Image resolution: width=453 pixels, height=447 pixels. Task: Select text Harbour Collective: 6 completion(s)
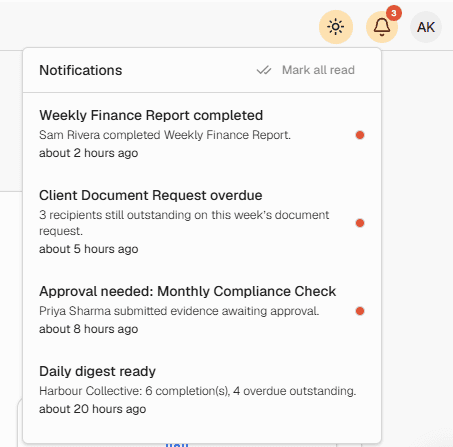134,391
